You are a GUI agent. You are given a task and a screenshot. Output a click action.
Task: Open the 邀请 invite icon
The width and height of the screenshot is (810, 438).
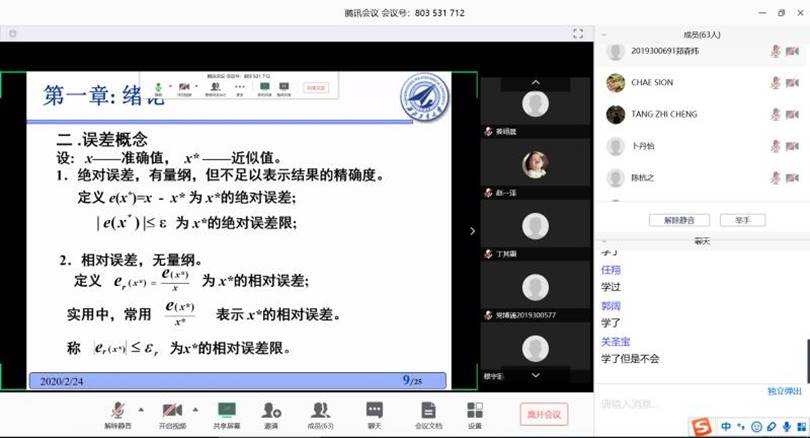[270, 410]
